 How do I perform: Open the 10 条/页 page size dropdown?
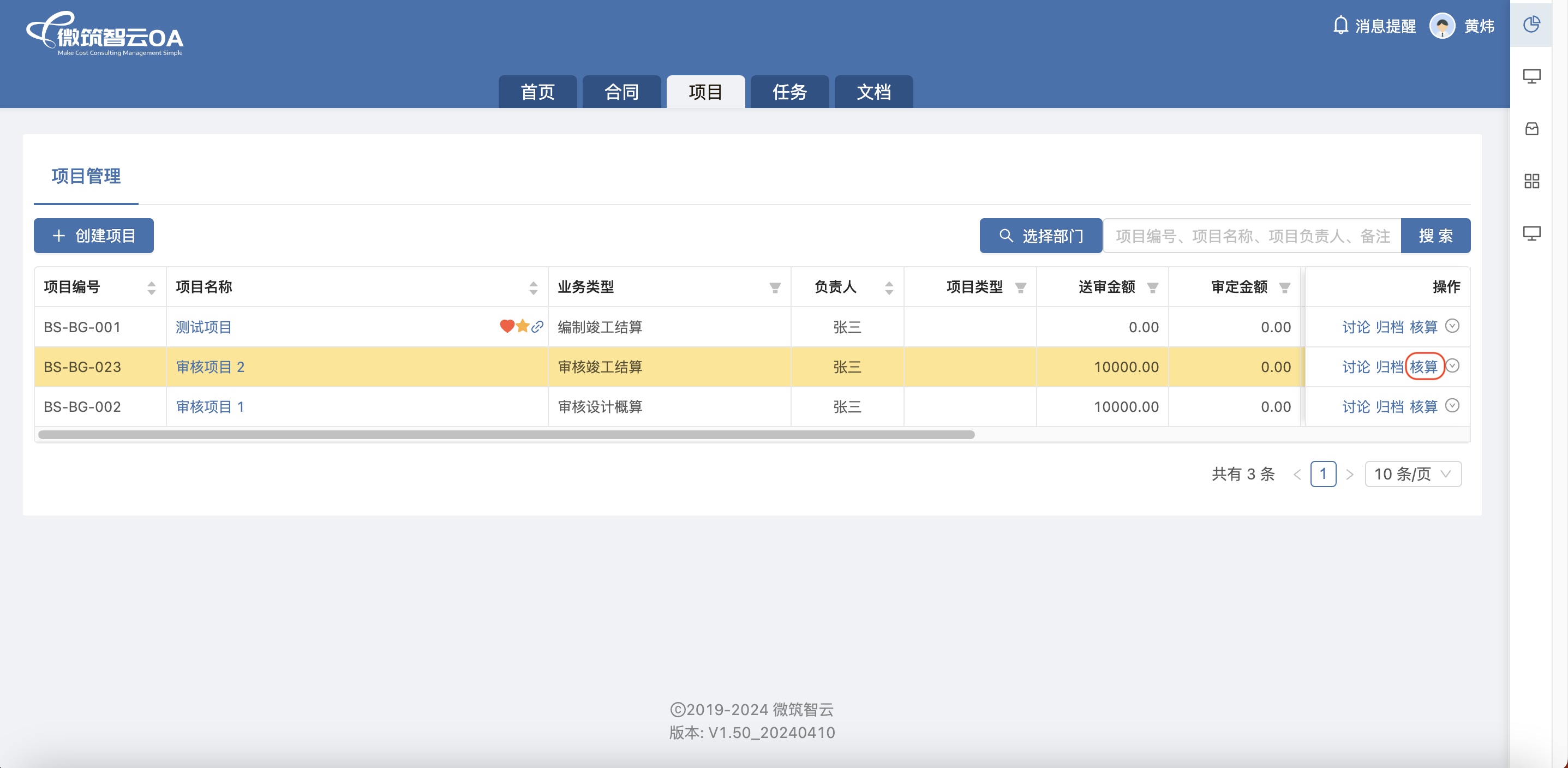point(1413,474)
